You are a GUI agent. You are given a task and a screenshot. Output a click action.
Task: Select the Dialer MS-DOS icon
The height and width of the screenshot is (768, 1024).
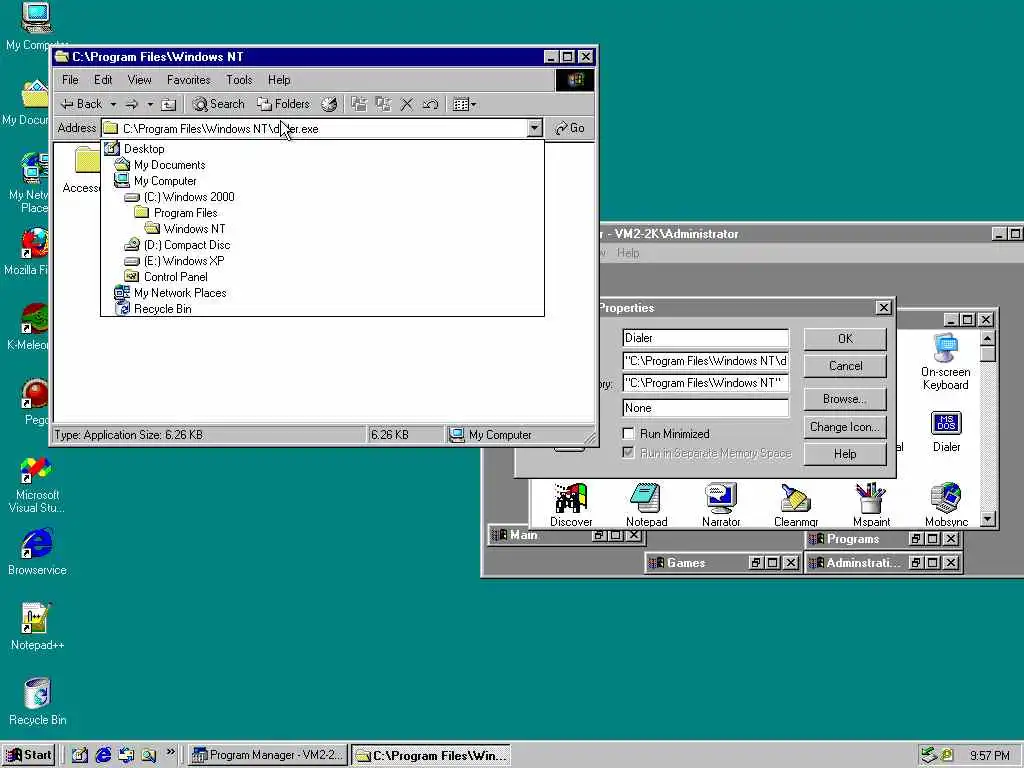946,432
